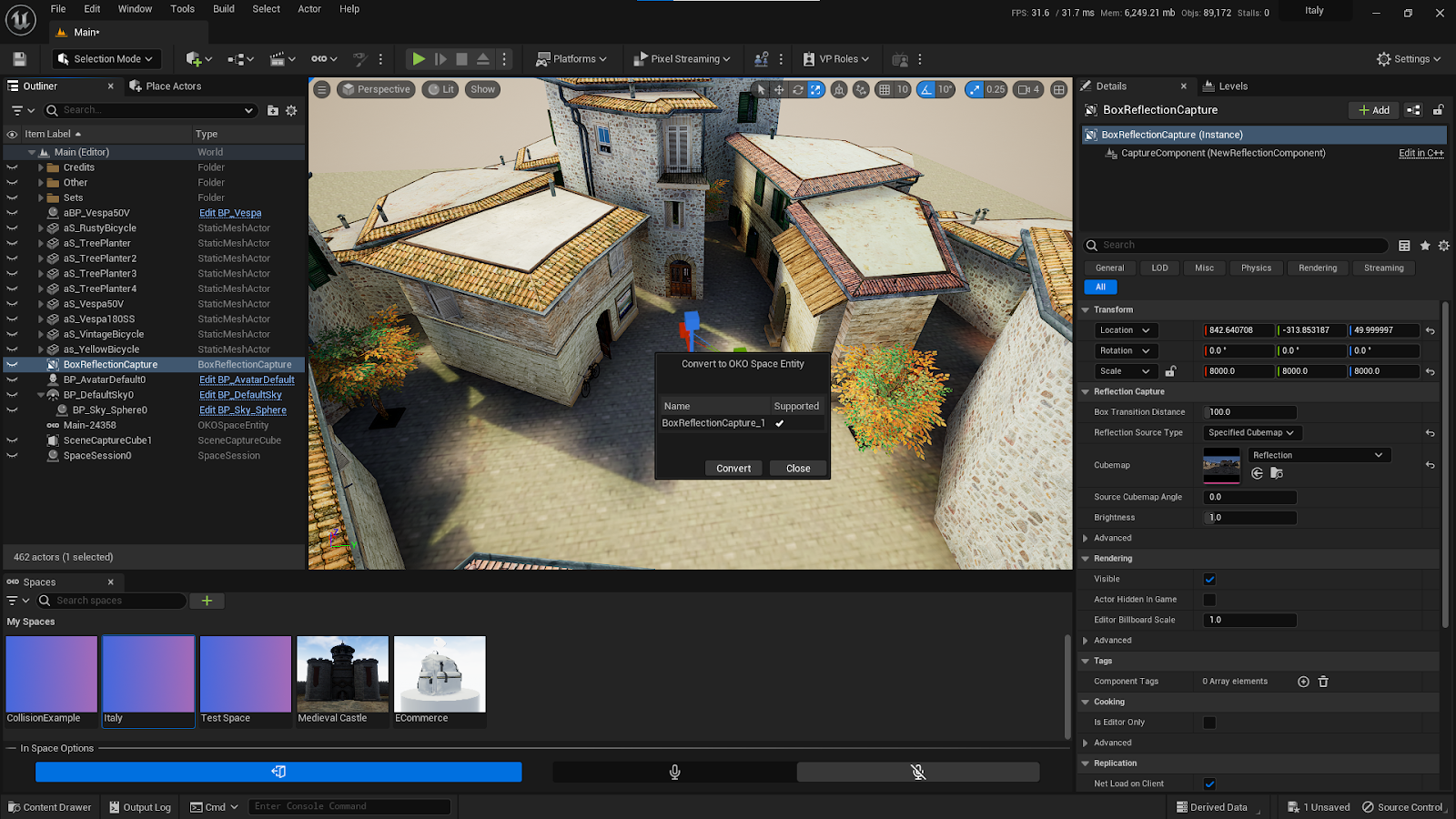Viewport: 1456px width, 819px height.
Task: Click the microphone icon in Space Options
Action: pyautogui.click(x=674, y=772)
